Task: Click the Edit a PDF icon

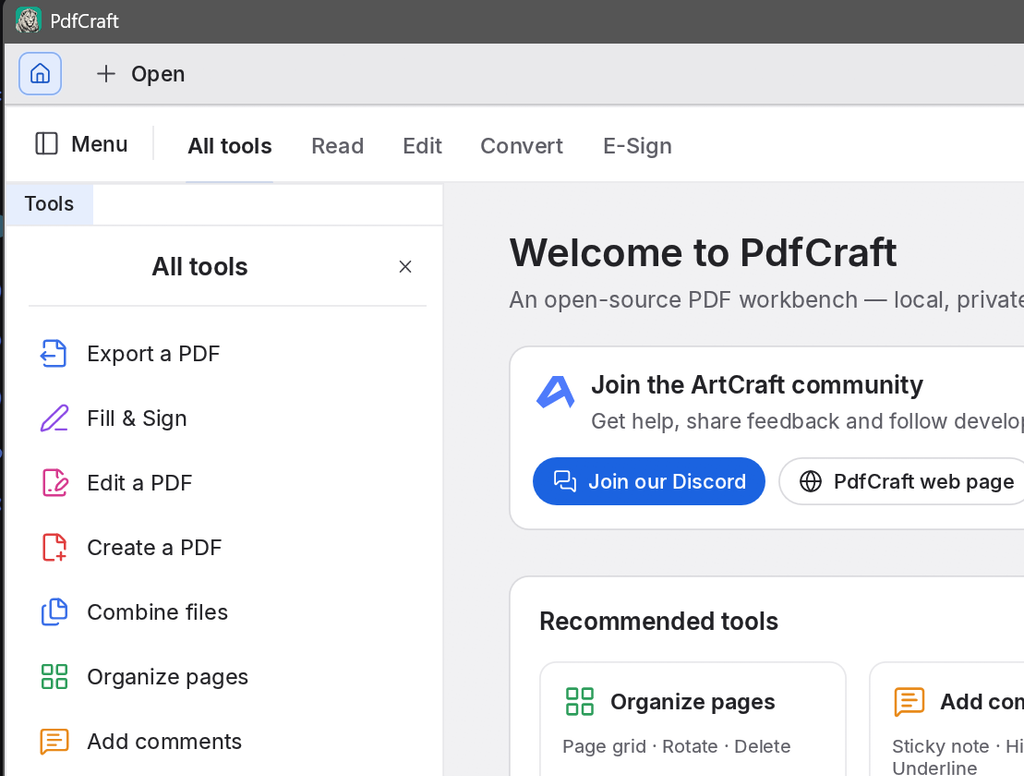Action: (x=55, y=483)
